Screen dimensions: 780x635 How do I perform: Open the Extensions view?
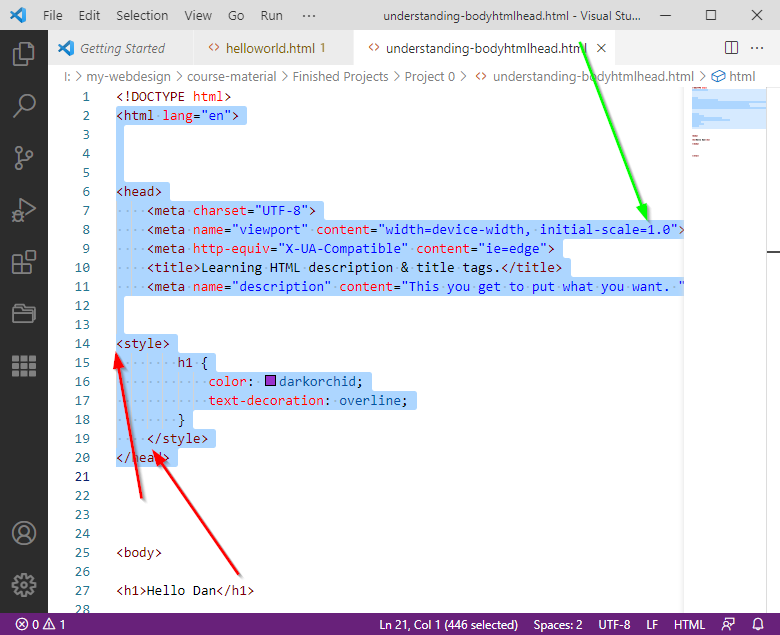coord(23,262)
